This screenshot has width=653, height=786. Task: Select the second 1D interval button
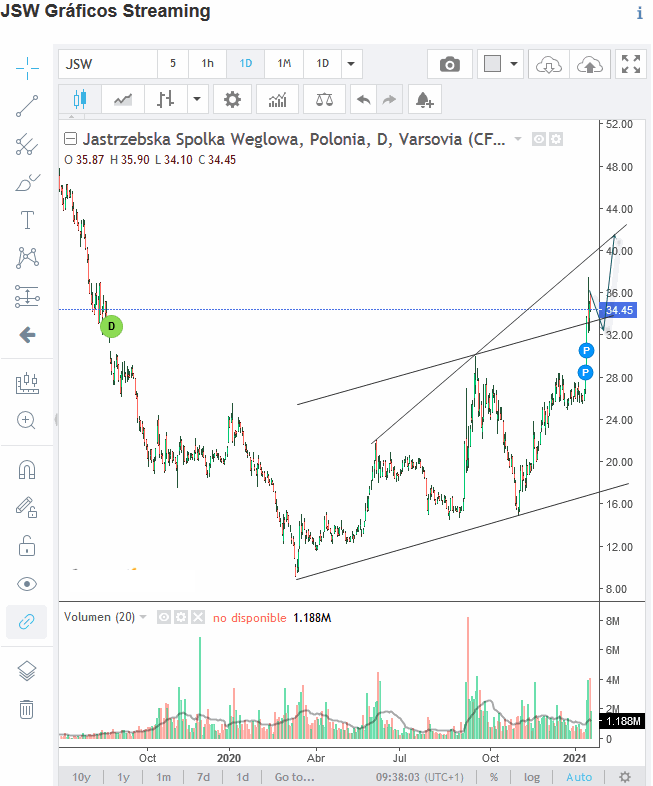(322, 64)
